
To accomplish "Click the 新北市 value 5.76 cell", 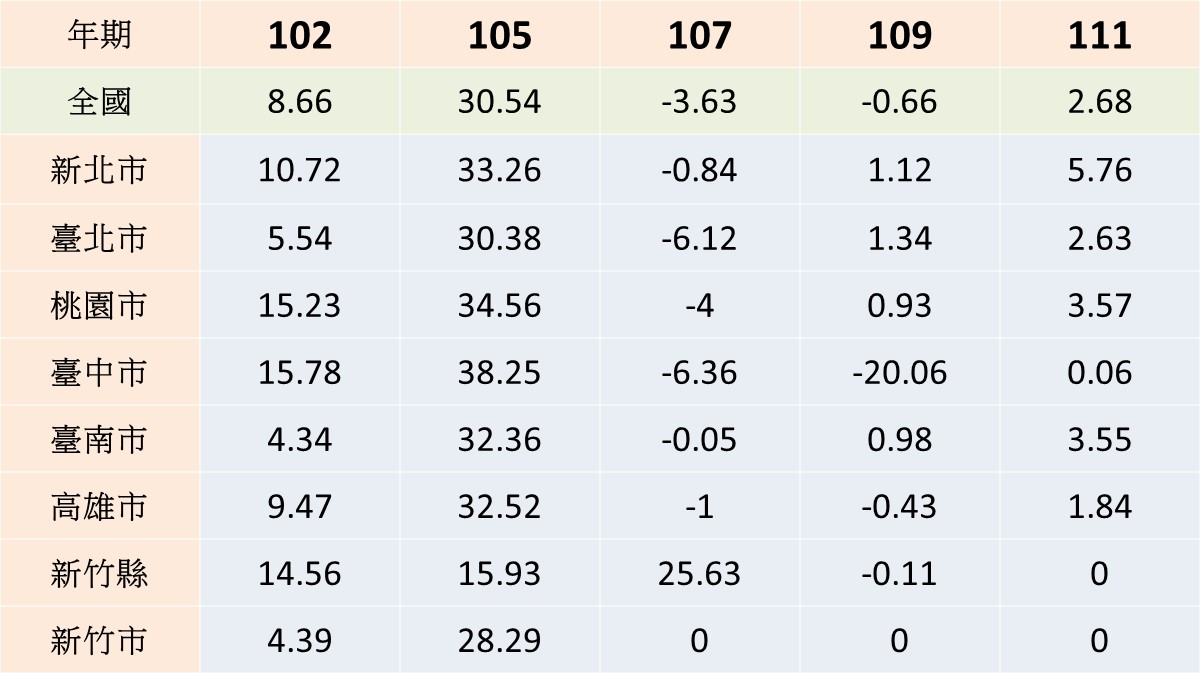I will [1100, 170].
